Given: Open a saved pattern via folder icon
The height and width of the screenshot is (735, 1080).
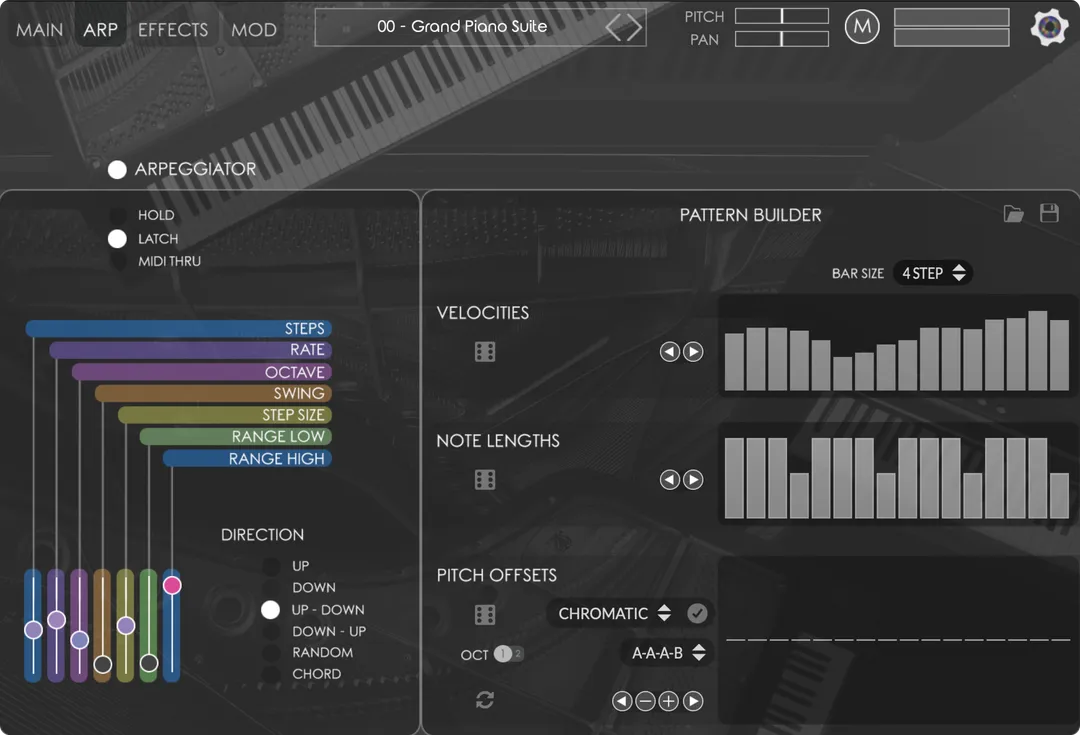Looking at the screenshot, I should tap(1014, 213).
